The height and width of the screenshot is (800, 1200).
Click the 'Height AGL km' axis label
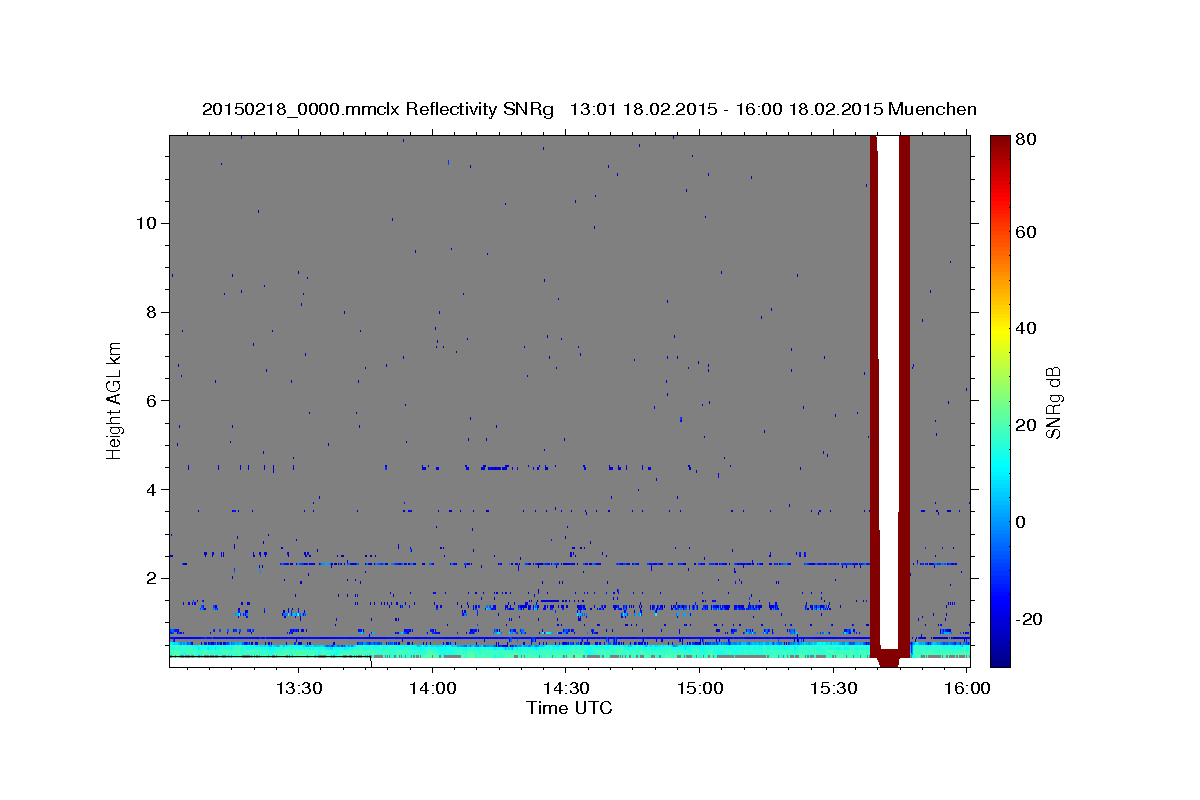[x=115, y=400]
